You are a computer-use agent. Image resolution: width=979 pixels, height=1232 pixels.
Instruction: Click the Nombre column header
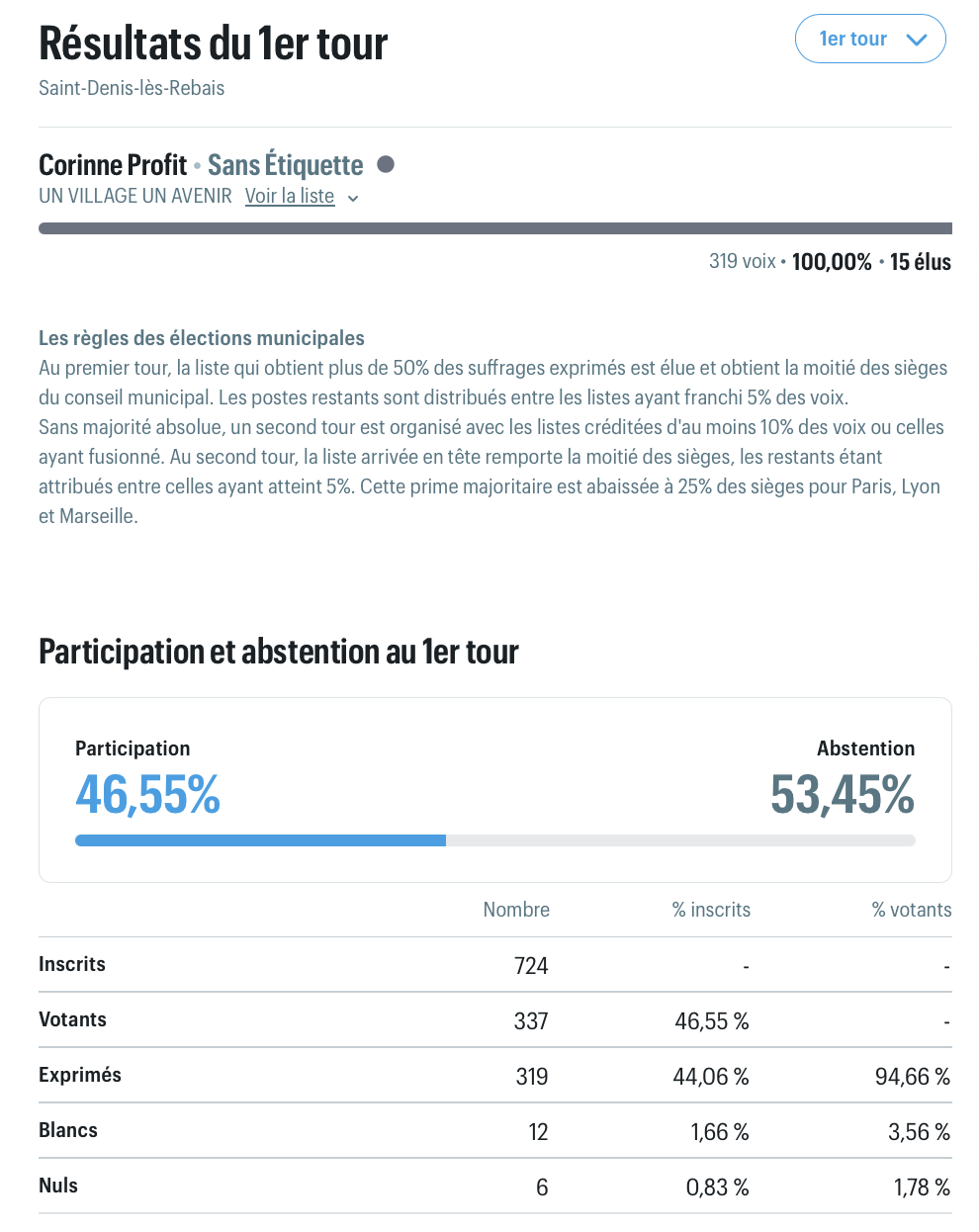[516, 910]
